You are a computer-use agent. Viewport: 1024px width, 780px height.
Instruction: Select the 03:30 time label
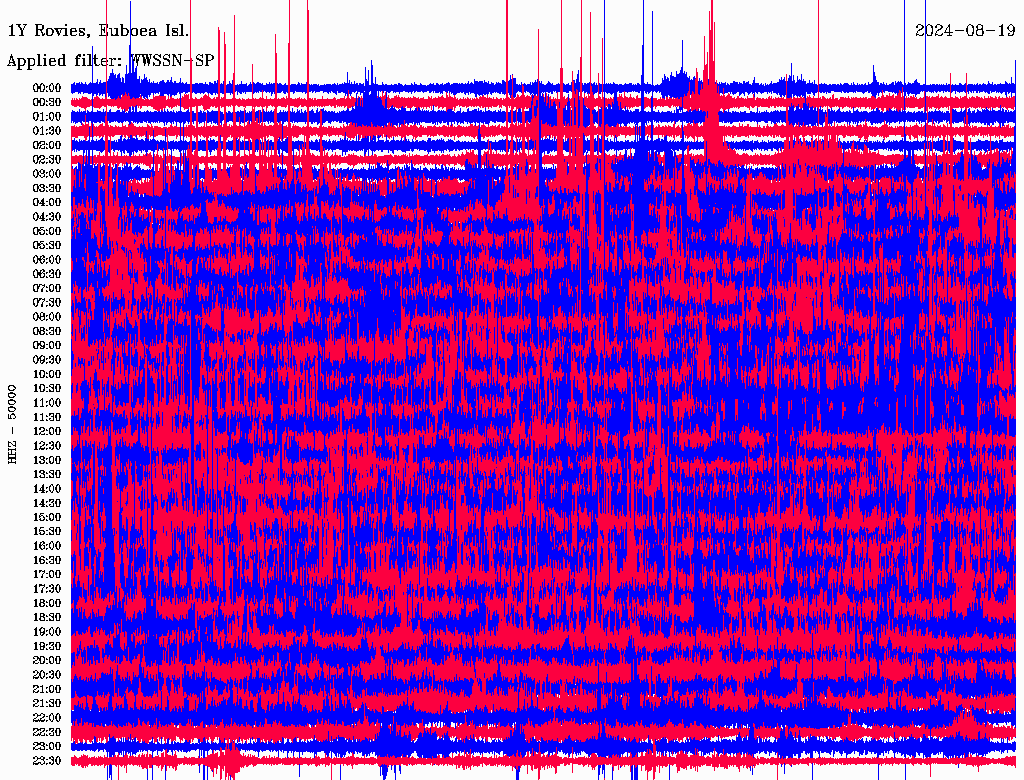[x=47, y=188]
